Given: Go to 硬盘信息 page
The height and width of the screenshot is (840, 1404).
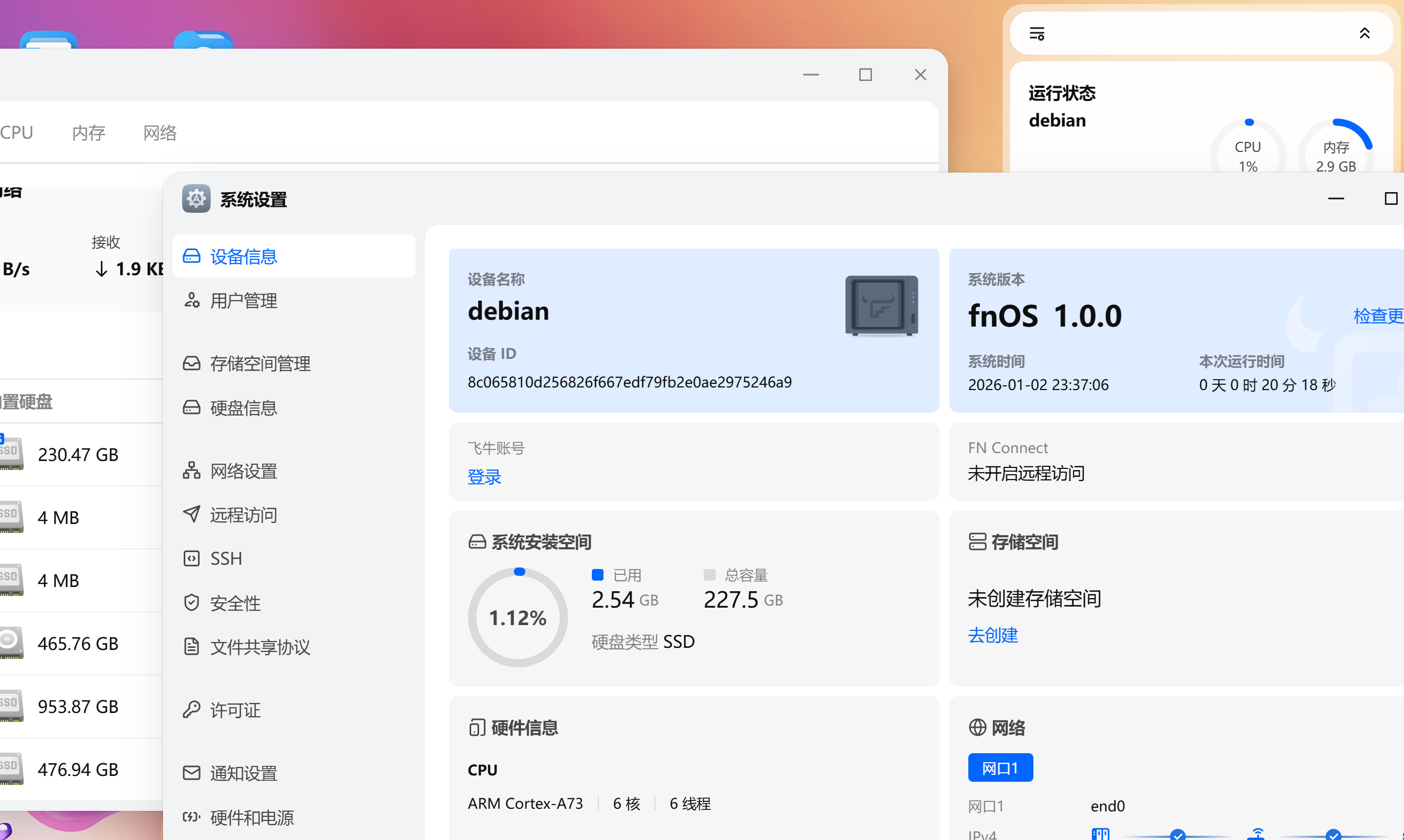Looking at the screenshot, I should [244, 408].
